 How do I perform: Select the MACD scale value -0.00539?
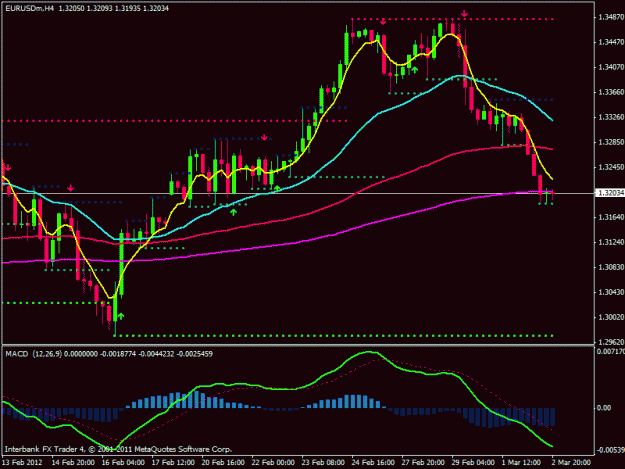(x=611, y=450)
